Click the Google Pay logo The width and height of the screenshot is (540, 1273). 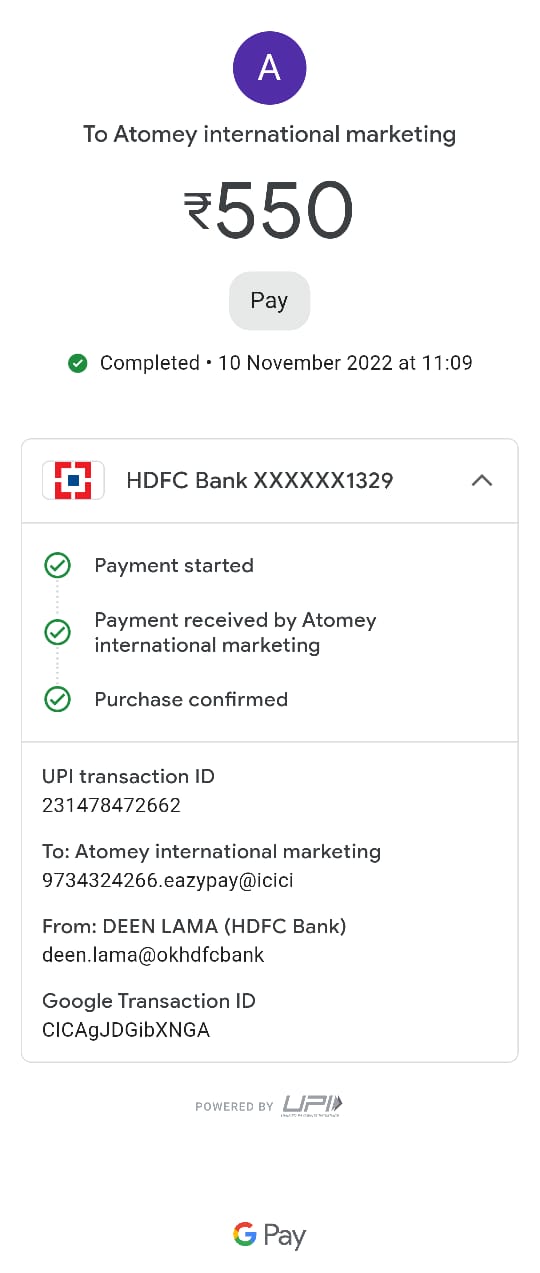(x=269, y=1235)
